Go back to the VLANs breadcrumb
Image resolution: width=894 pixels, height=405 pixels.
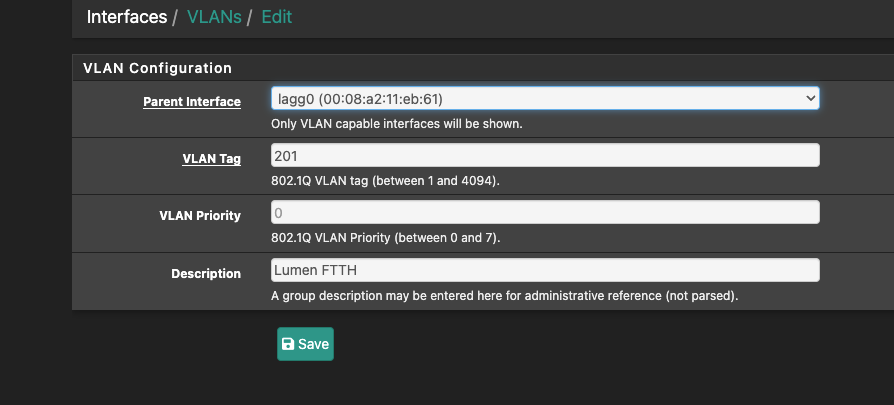point(214,17)
